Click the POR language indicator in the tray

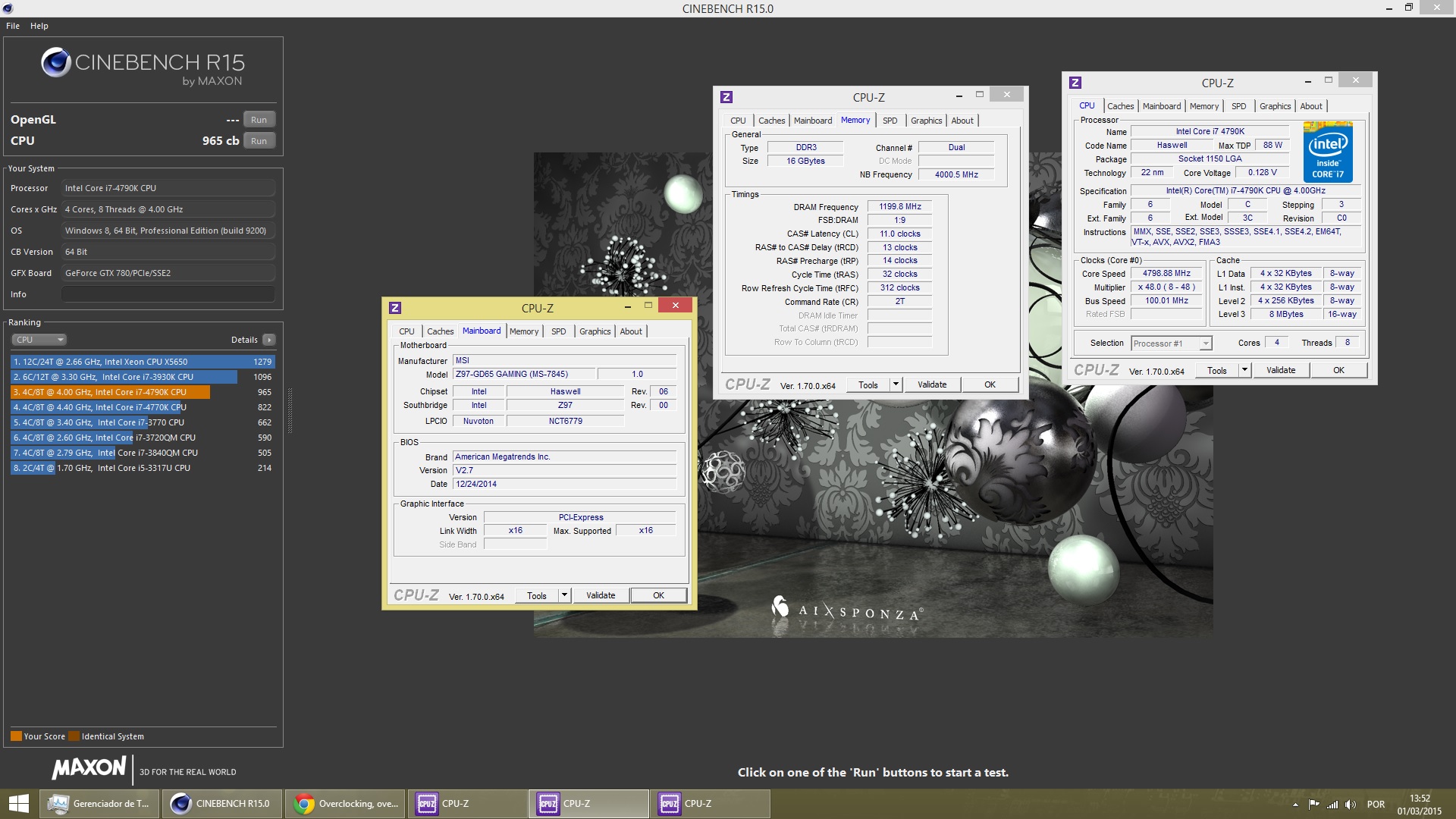(1376, 805)
